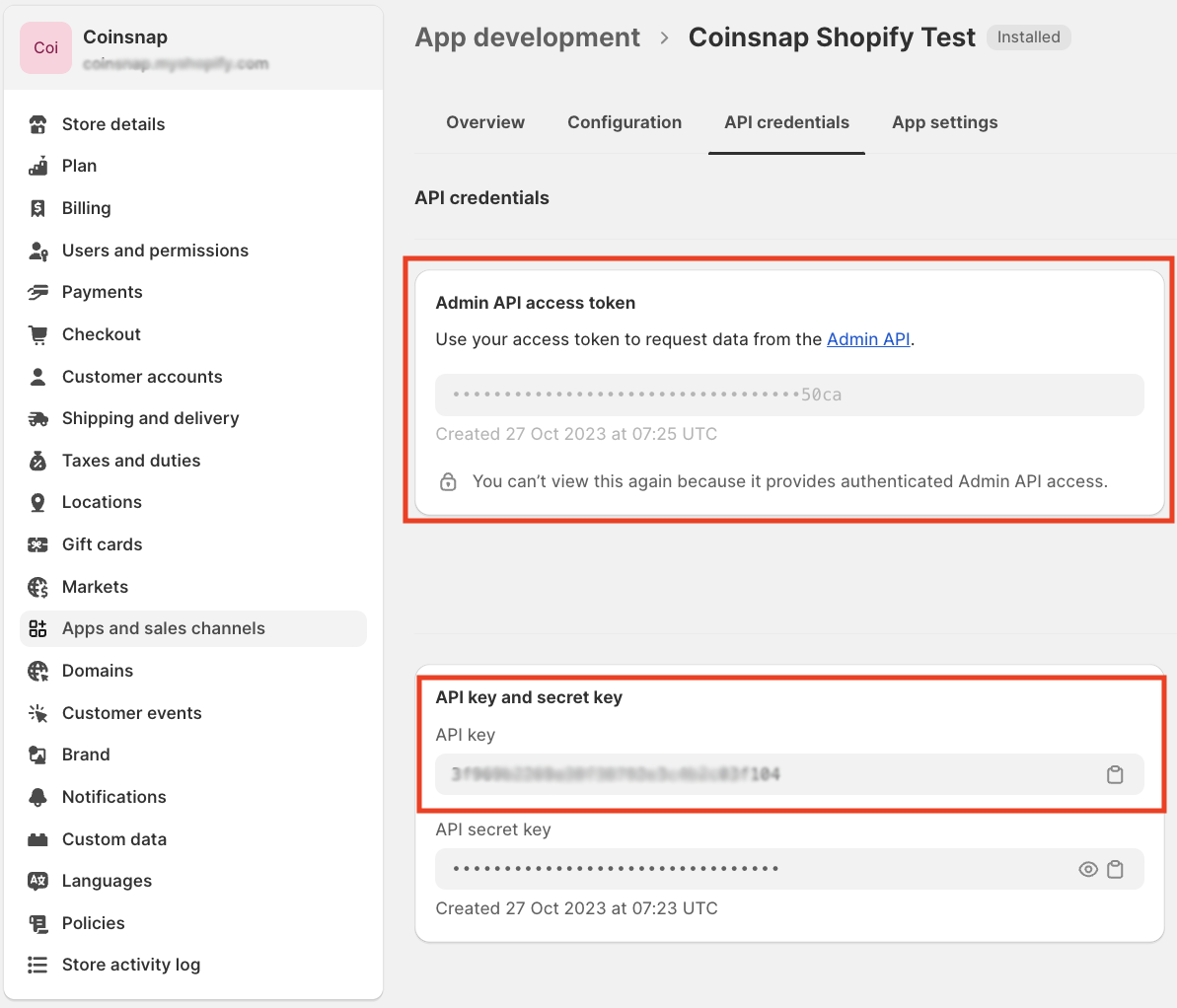Viewport: 1177px width, 1008px height.
Task: Open the Configuration tab
Action: point(625,122)
